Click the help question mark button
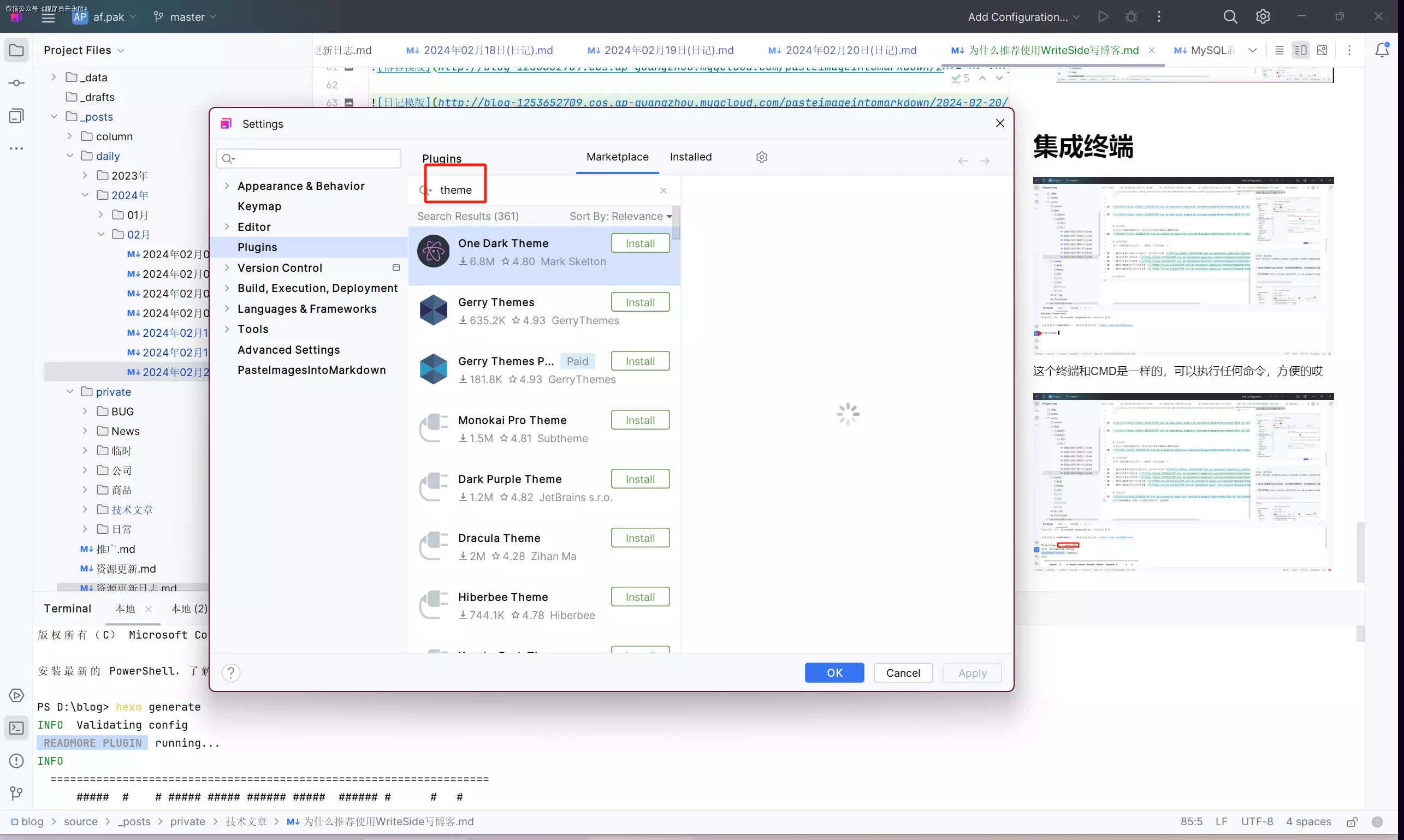The width and height of the screenshot is (1404, 840). [x=231, y=673]
